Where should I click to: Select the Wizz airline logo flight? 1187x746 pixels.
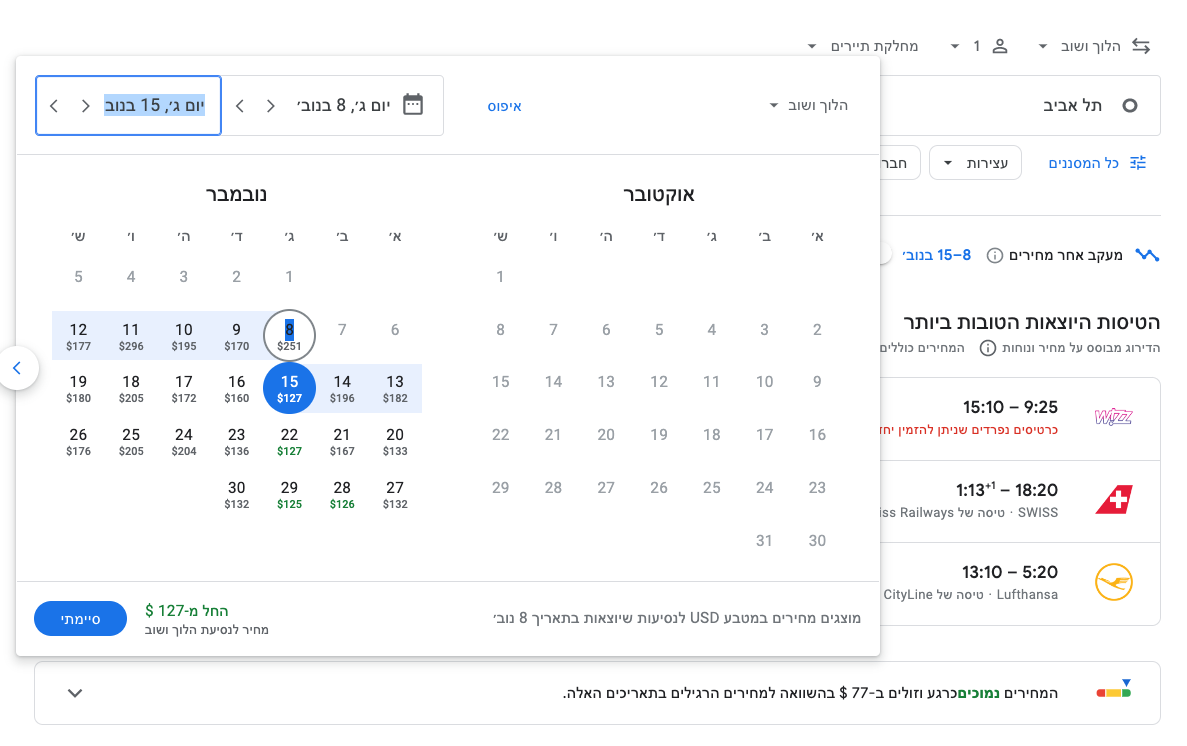[x=1113, y=417]
